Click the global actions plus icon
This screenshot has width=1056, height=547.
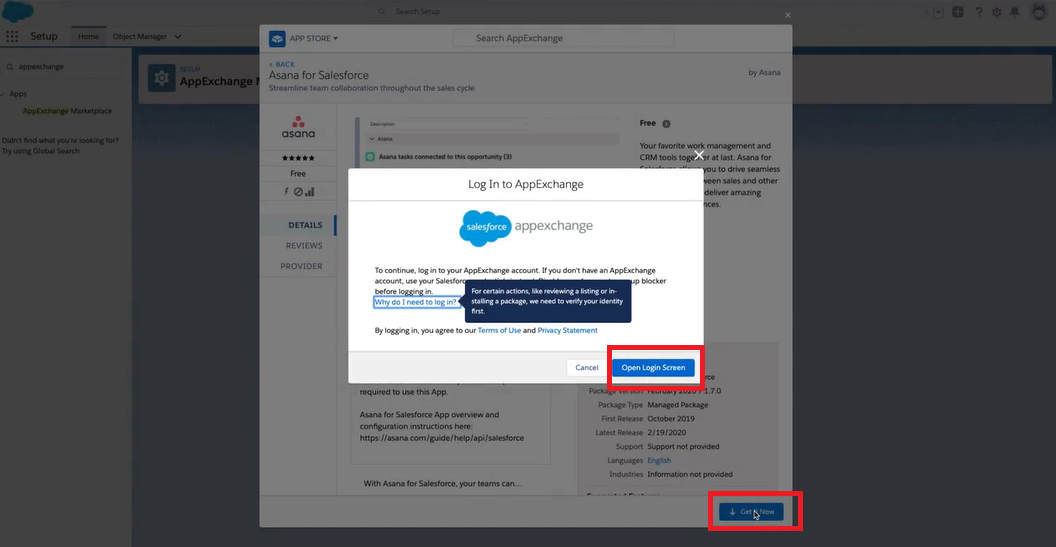pos(958,12)
